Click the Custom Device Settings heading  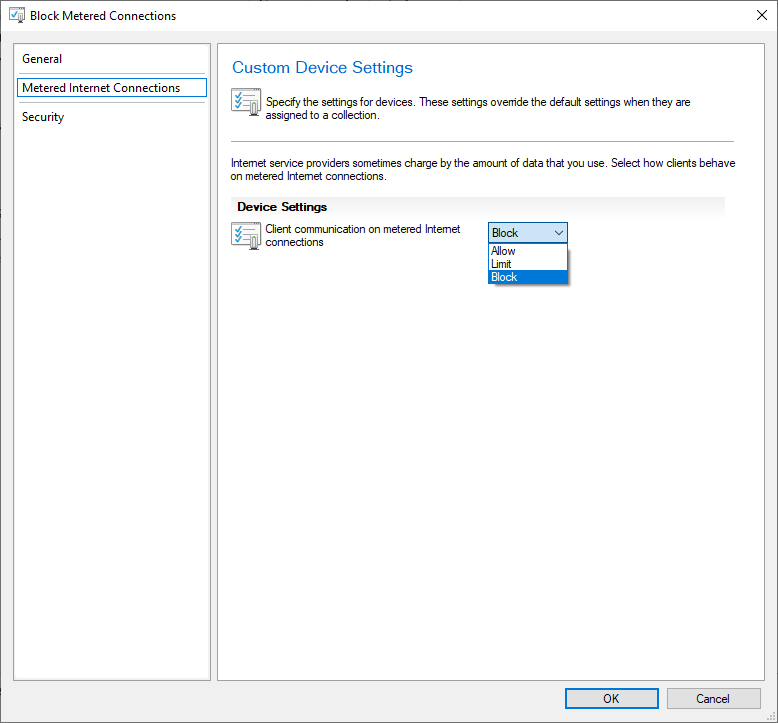coord(323,67)
